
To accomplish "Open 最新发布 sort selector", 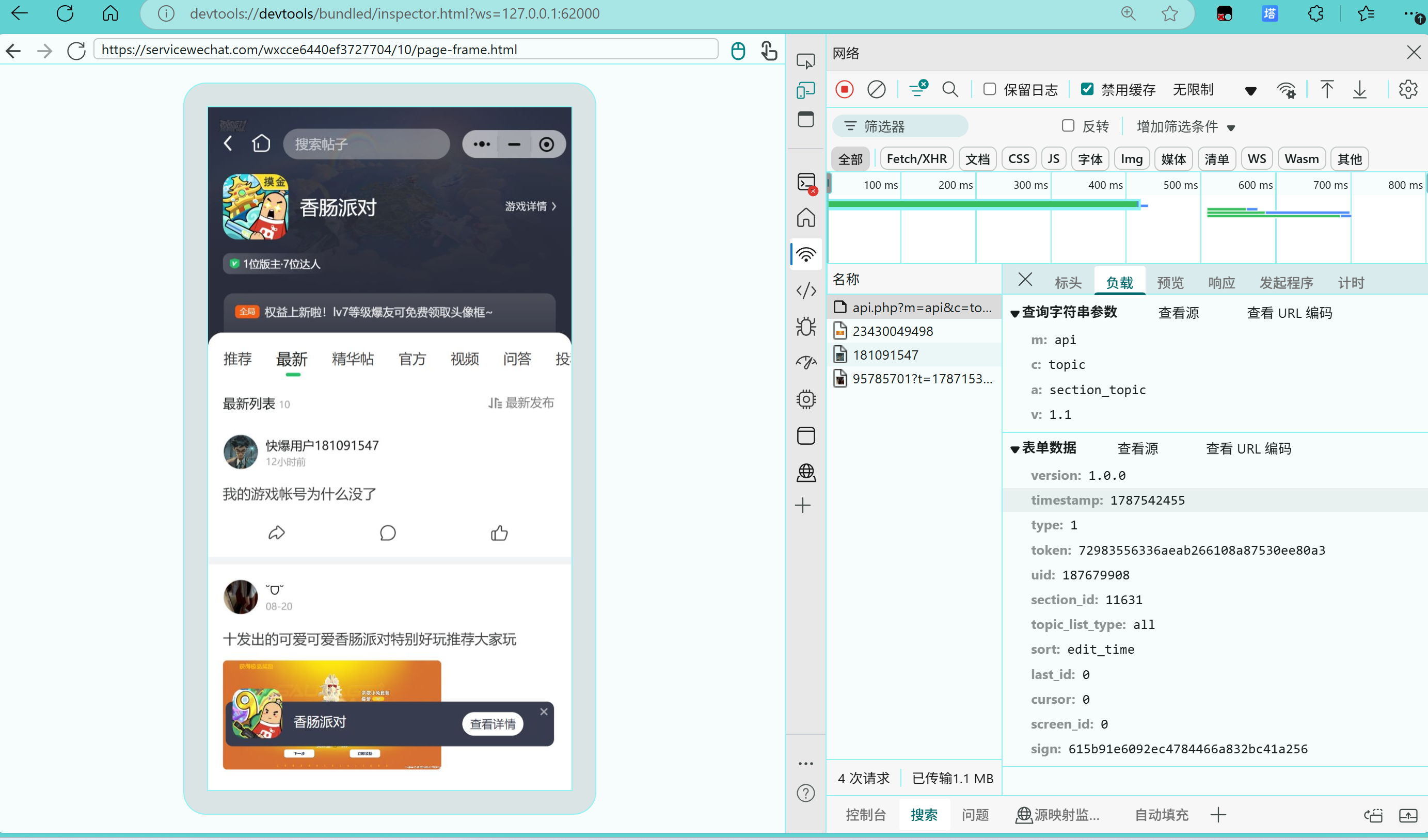I will click(x=521, y=403).
